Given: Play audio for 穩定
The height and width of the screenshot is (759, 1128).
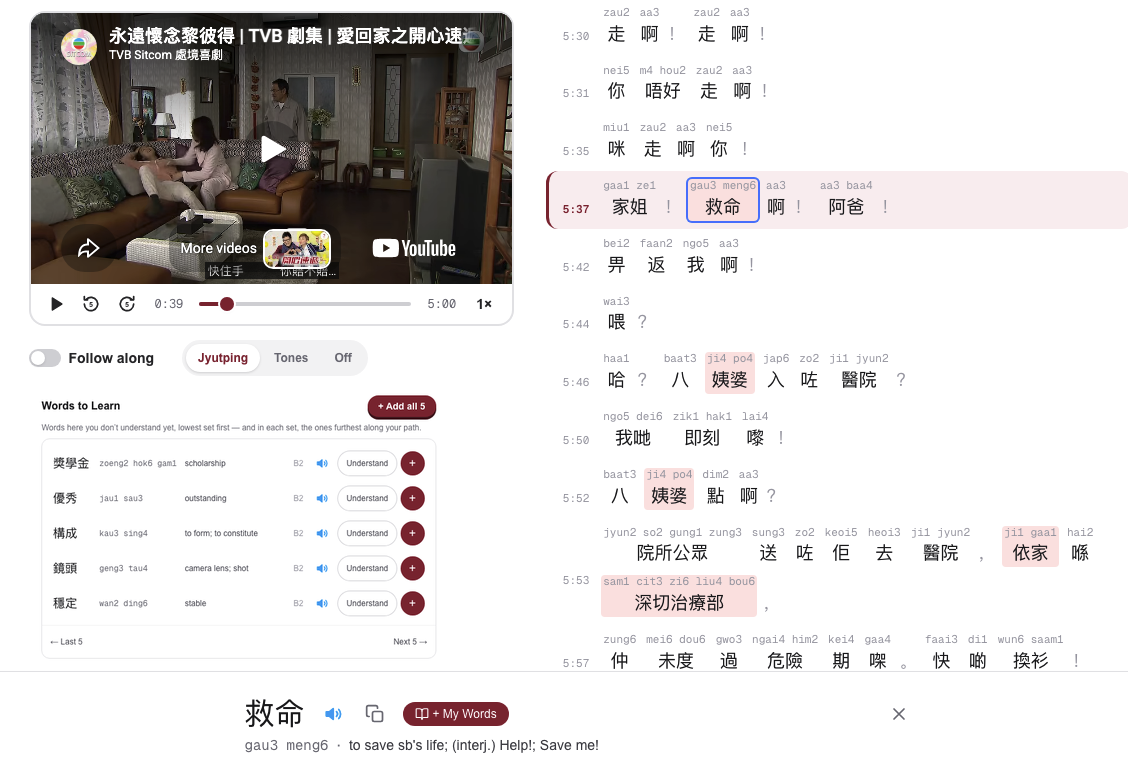Looking at the screenshot, I should pyautogui.click(x=322, y=603).
